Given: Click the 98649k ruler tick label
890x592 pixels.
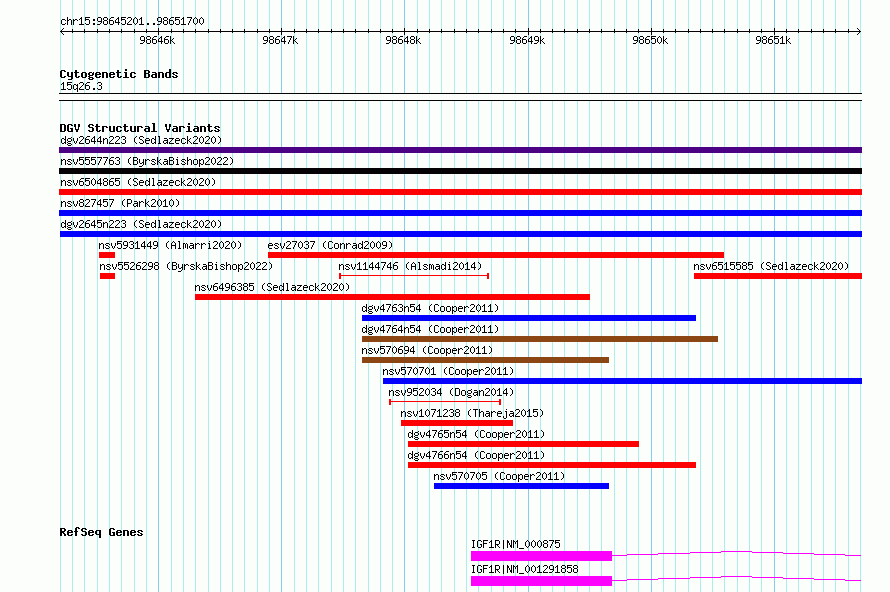Looking at the screenshot, I should pos(527,40).
